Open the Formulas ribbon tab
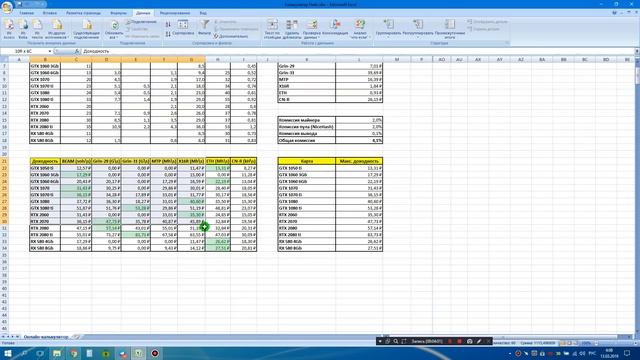The height and width of the screenshot is (360, 640). (118, 13)
